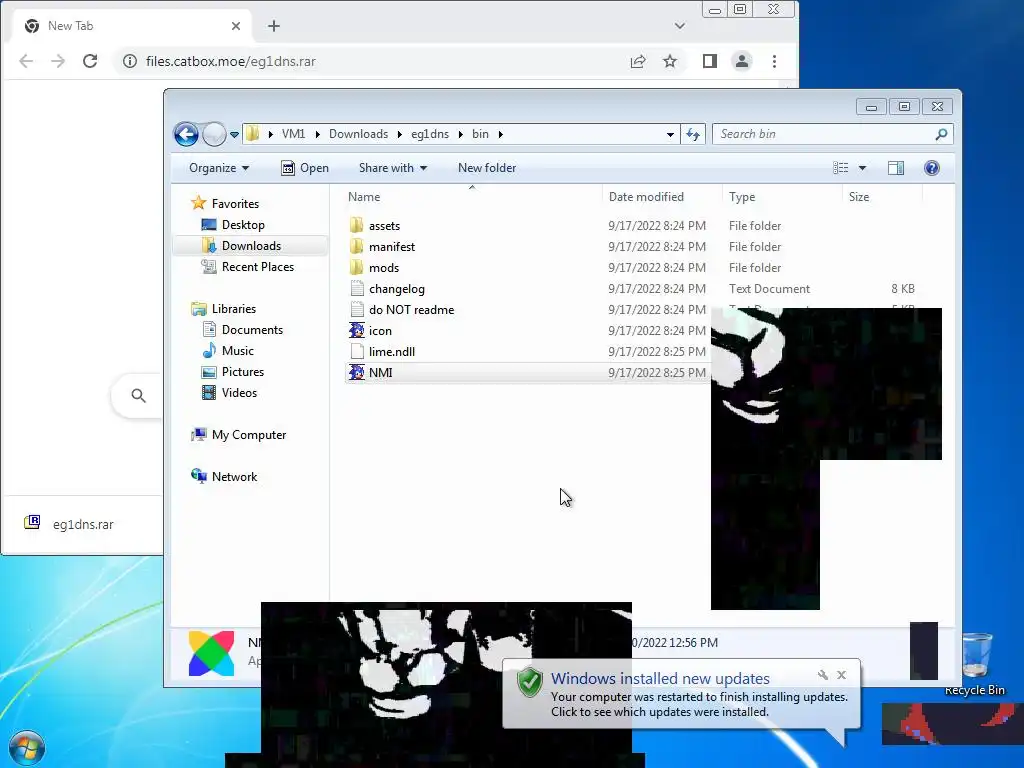
Task: Click the change view icon
Action: point(840,168)
